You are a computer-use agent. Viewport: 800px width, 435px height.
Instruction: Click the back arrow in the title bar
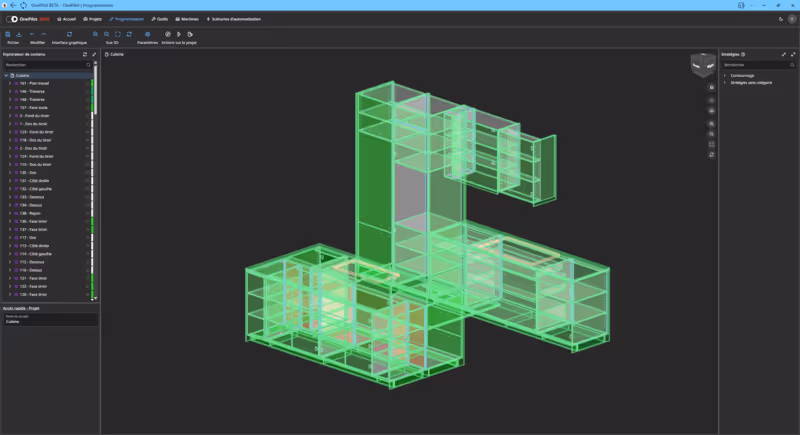coord(13,5)
